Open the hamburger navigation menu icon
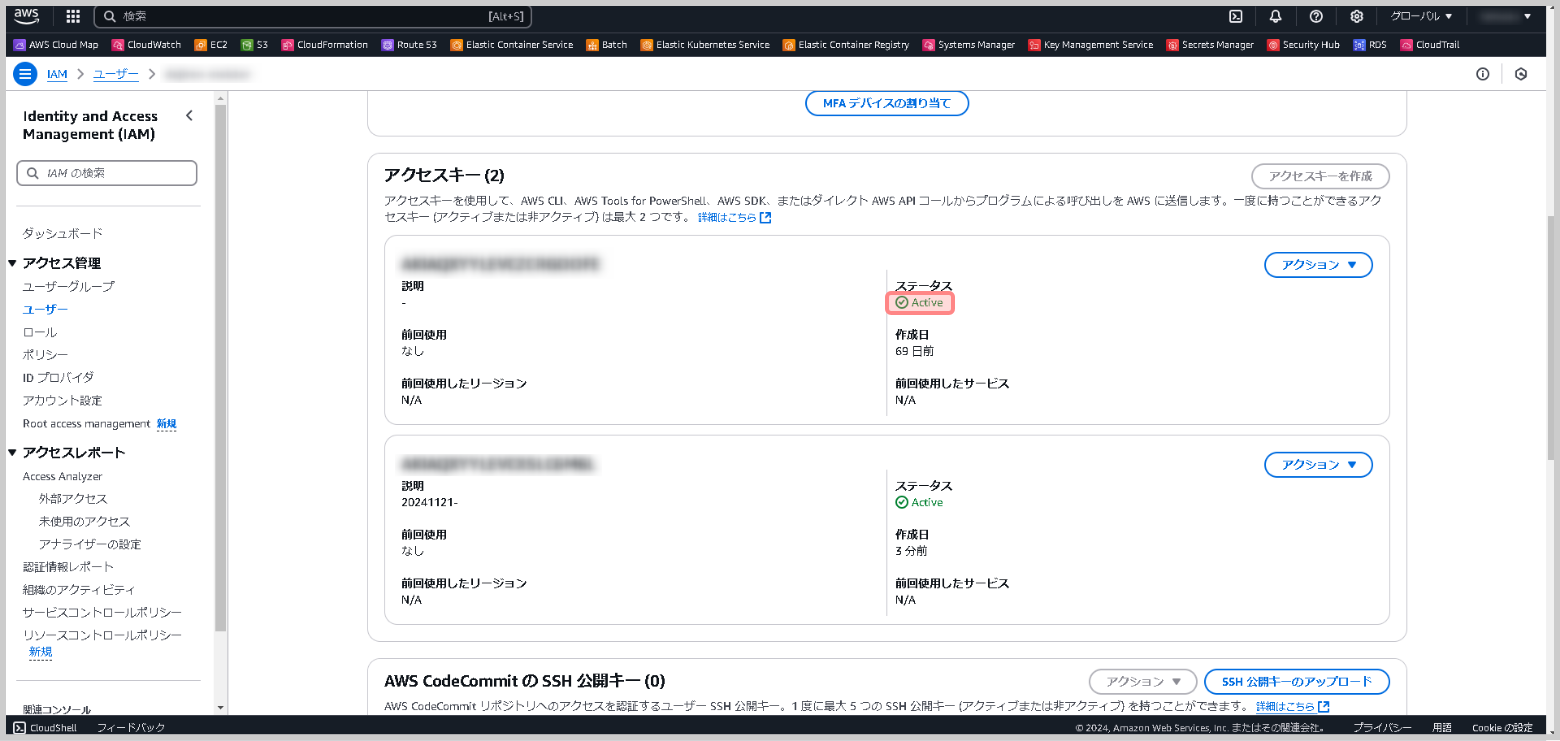 click(x=26, y=74)
